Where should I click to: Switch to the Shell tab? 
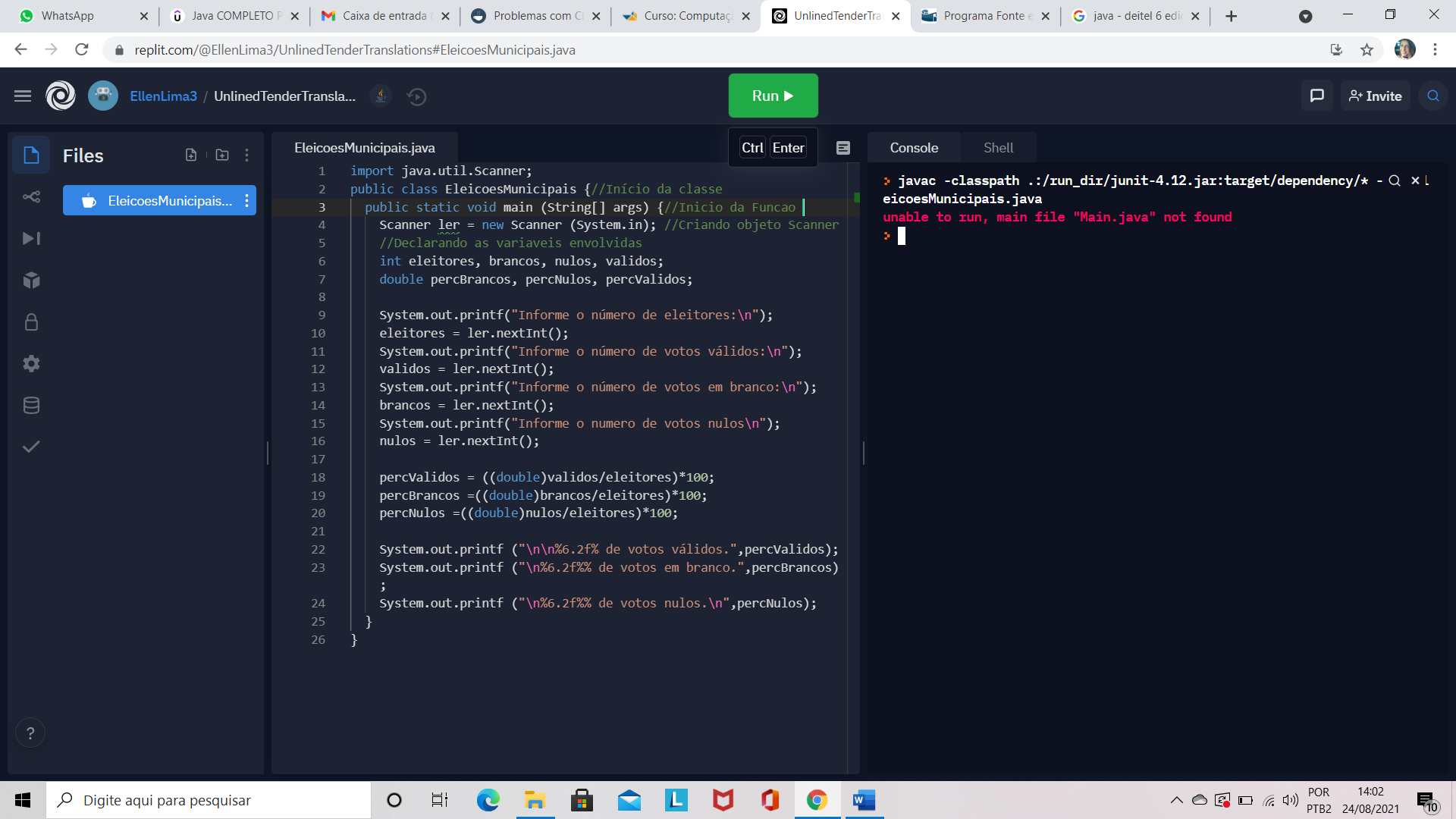coord(998,148)
